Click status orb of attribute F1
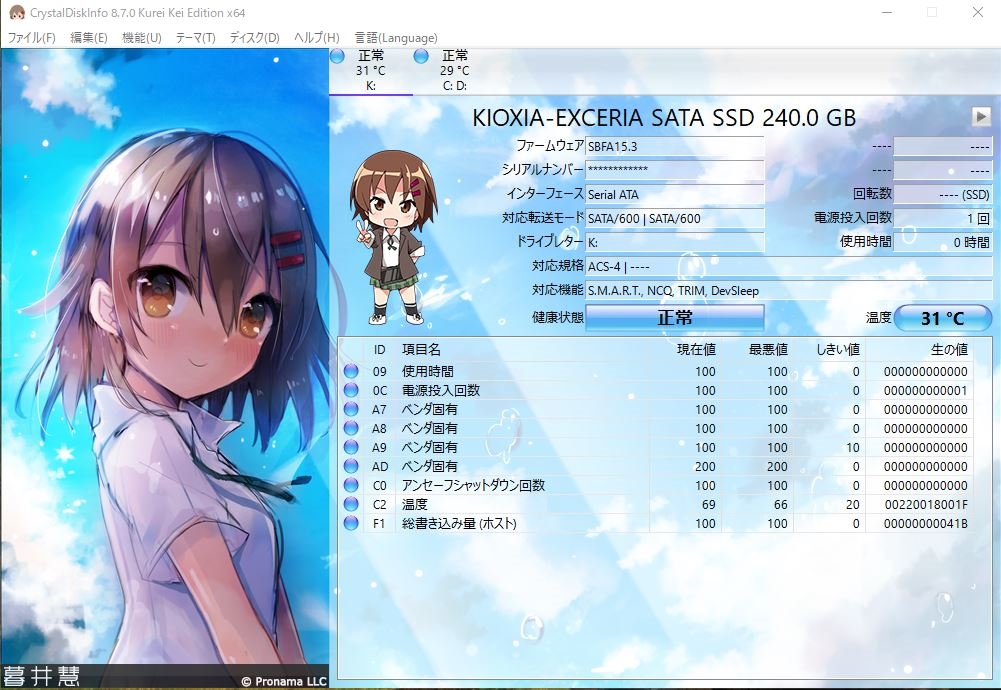 click(x=350, y=523)
